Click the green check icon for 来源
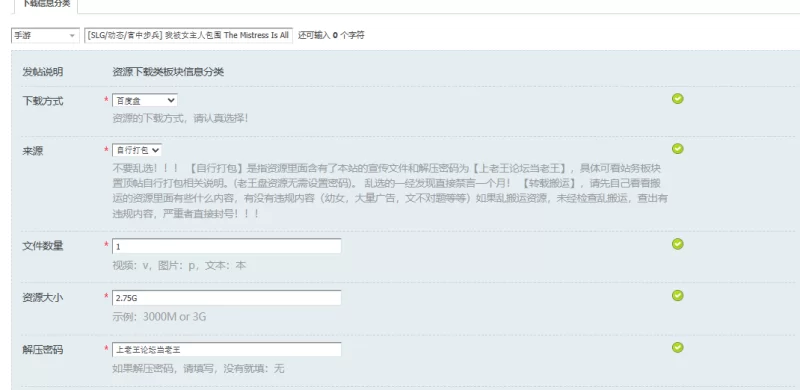The image size is (800, 390). 678,149
